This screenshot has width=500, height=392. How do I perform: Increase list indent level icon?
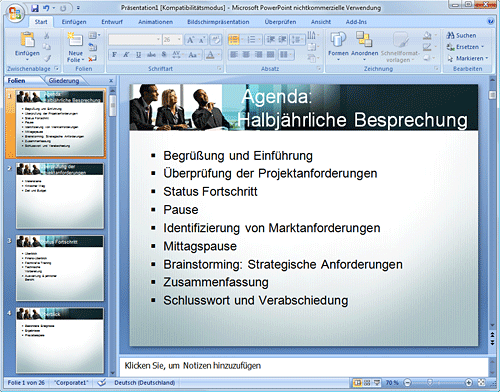coord(282,40)
